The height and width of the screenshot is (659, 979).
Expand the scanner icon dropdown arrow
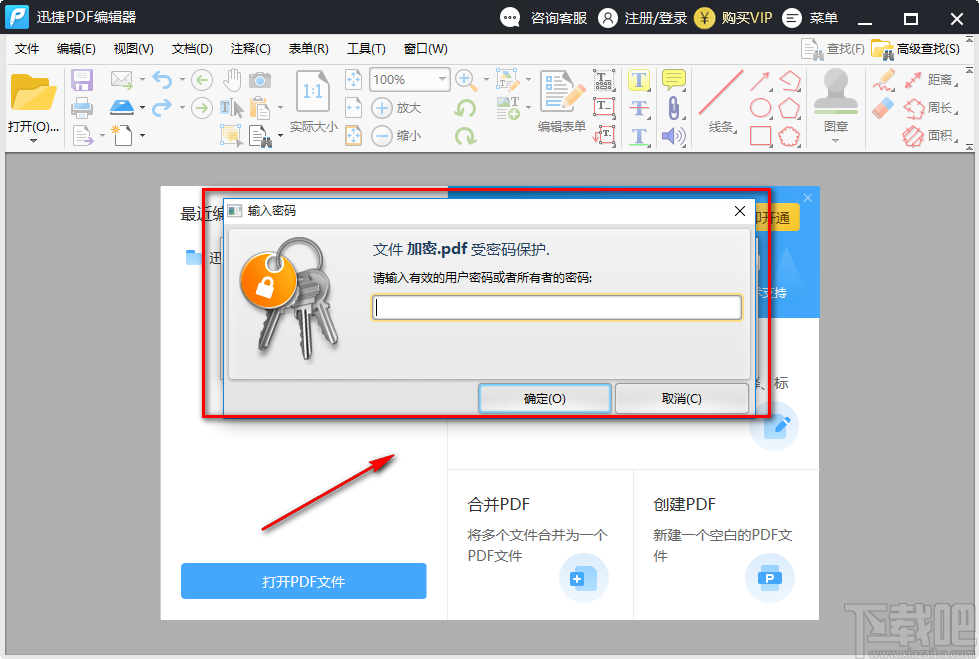coord(142,107)
